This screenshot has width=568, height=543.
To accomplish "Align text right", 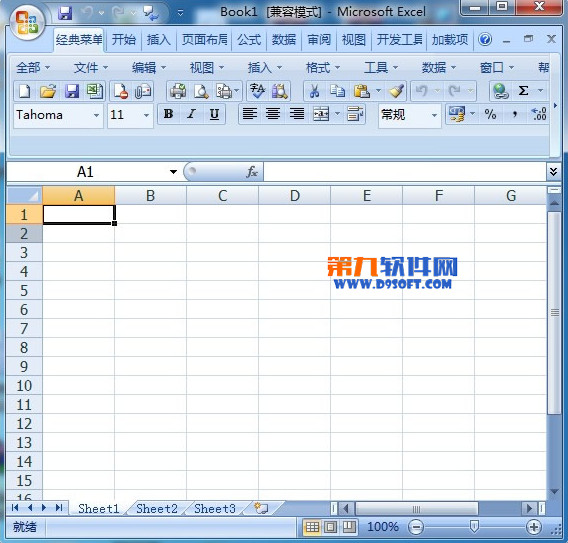I will click(x=297, y=114).
